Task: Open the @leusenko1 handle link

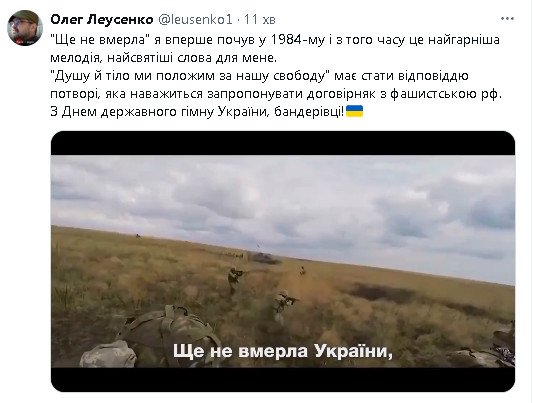Action: pyautogui.click(x=195, y=20)
